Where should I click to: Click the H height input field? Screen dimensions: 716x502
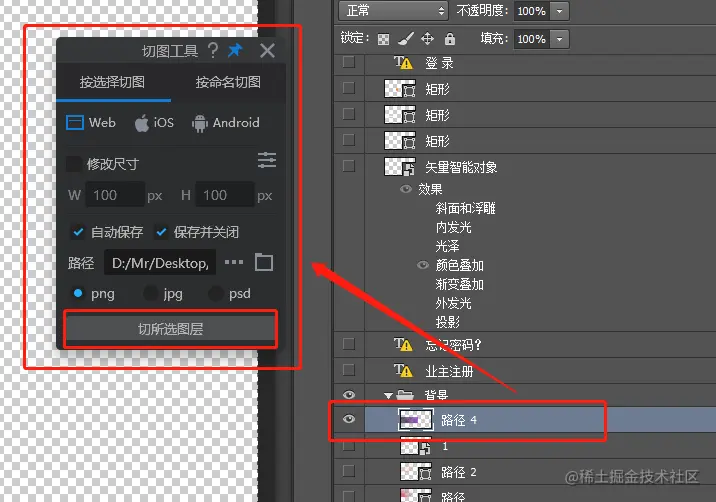pyautogui.click(x=225, y=195)
